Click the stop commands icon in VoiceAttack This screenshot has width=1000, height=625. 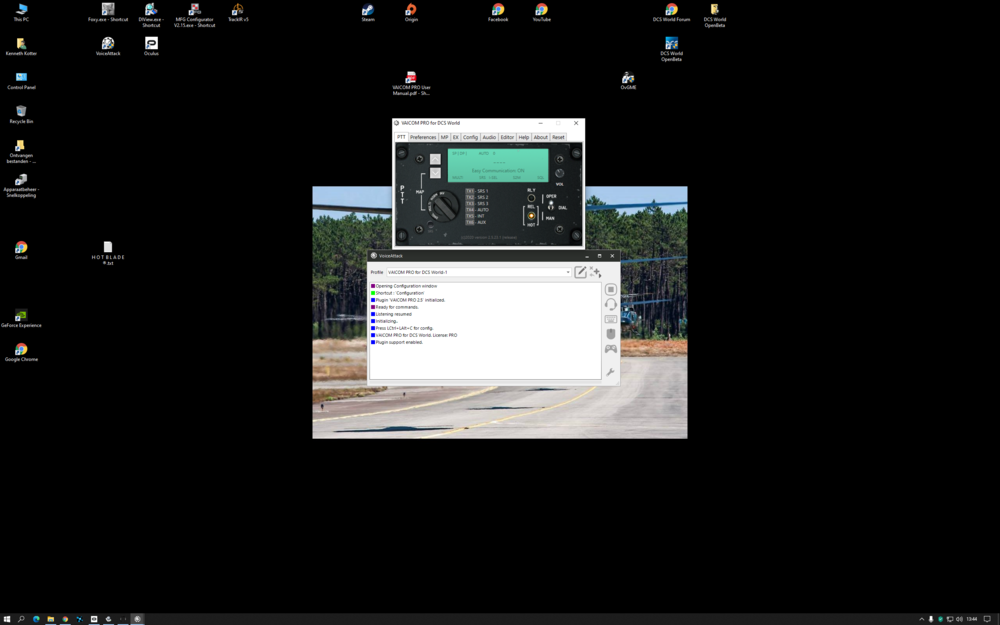coord(611,289)
